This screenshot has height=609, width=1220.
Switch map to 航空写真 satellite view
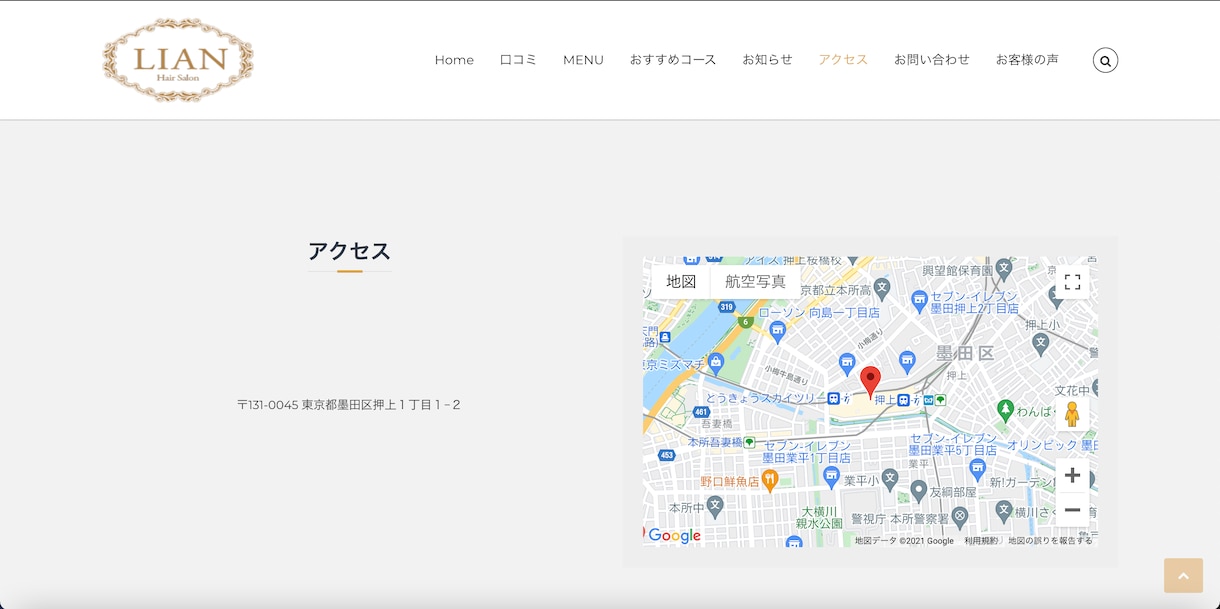pos(756,282)
